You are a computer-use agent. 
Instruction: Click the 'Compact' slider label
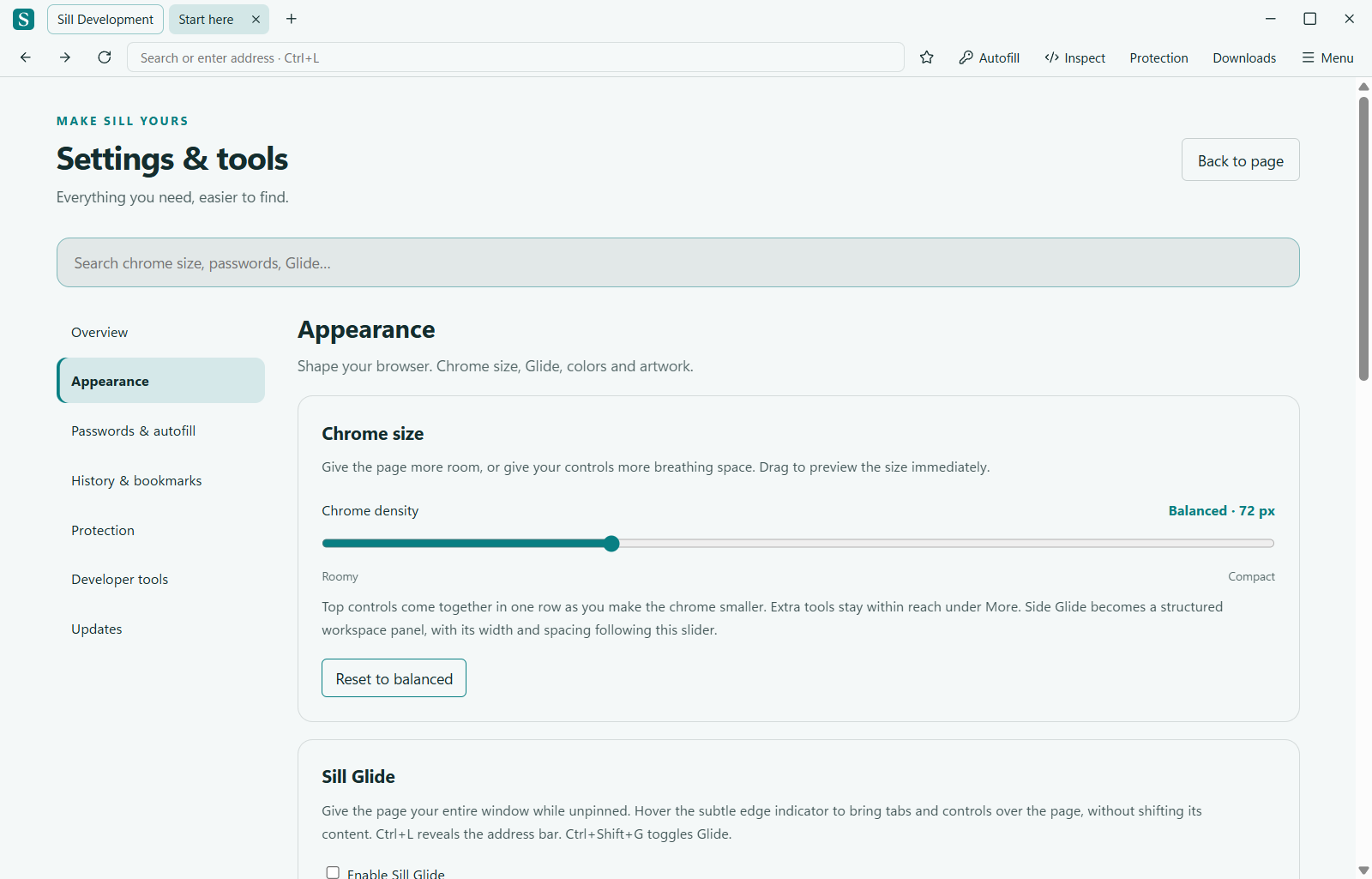pyautogui.click(x=1251, y=576)
